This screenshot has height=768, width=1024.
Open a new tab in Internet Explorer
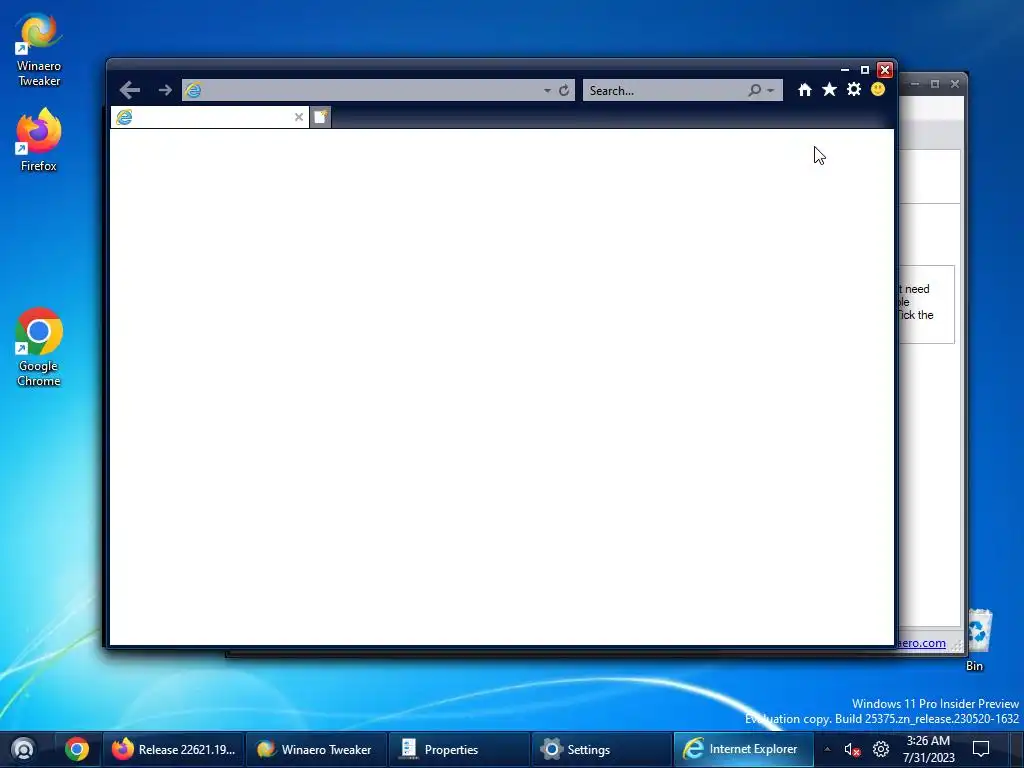tap(320, 117)
